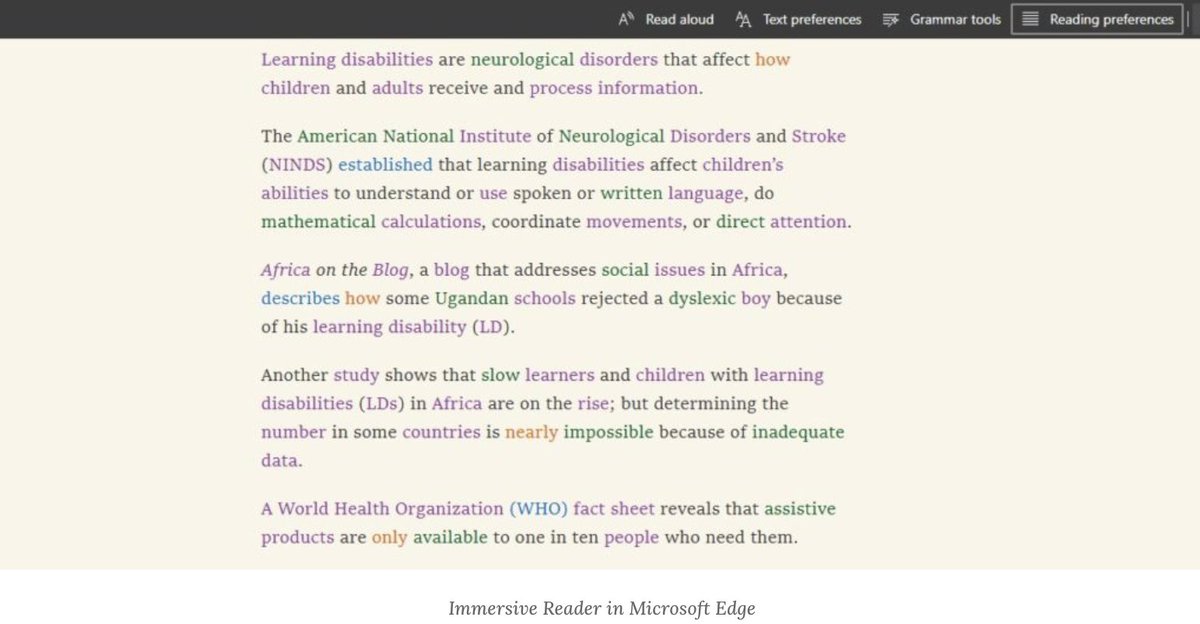Click the abbreviation '(WHO)'

(x=538, y=508)
